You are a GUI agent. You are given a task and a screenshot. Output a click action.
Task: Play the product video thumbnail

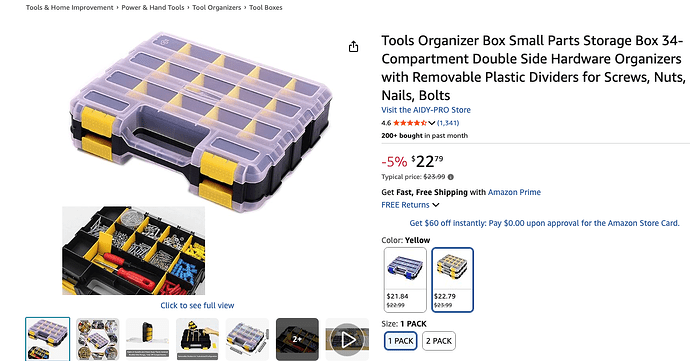click(347, 339)
